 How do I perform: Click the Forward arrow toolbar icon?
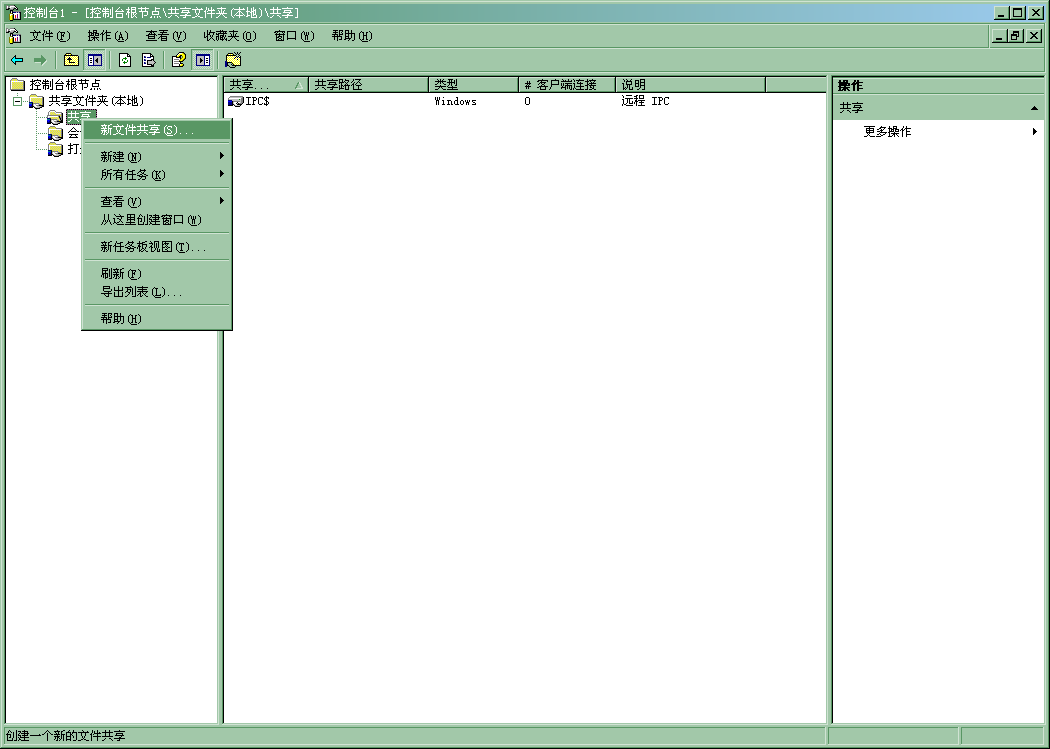pos(40,60)
